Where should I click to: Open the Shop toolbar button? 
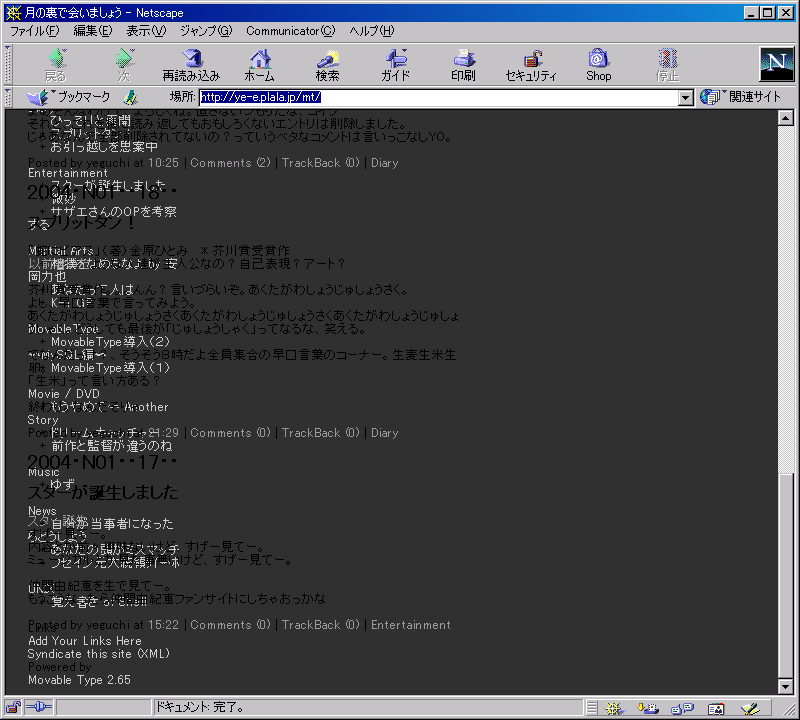point(598,65)
